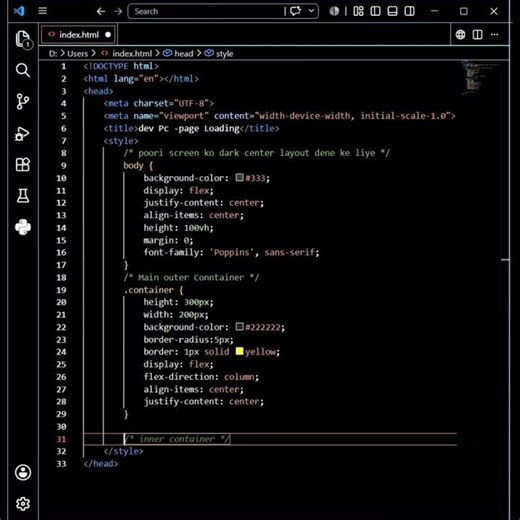Open the Accounts menu
This screenshot has width=520, height=520.
[23, 472]
